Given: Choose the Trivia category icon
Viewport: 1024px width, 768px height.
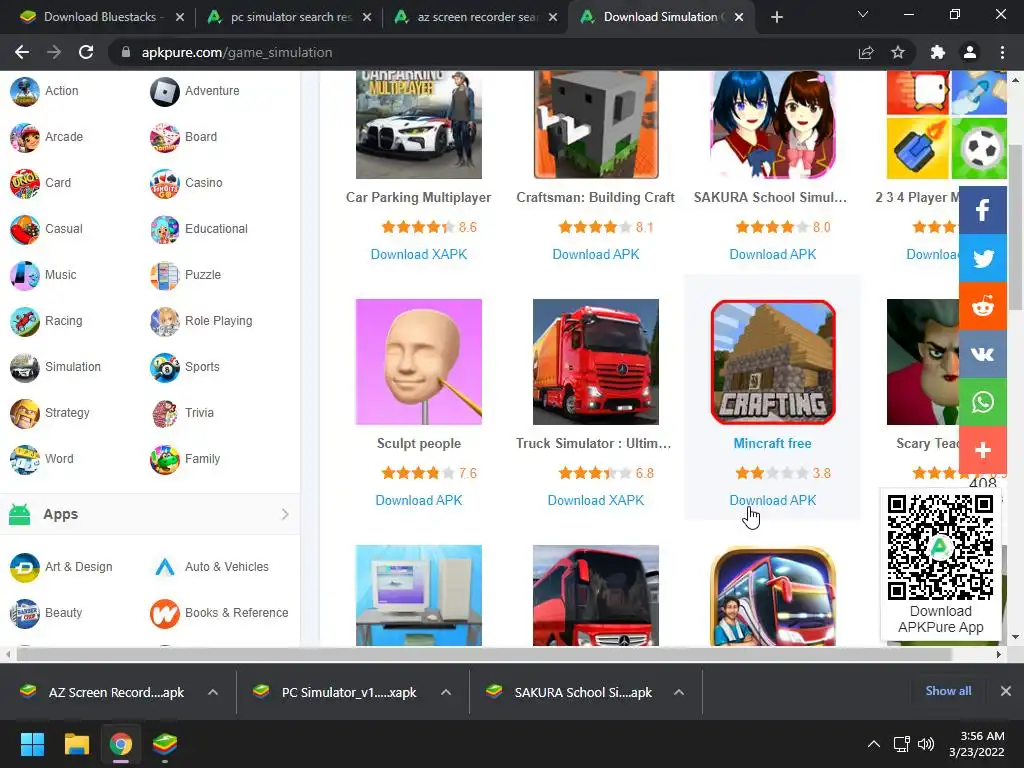Looking at the screenshot, I should click(165, 413).
